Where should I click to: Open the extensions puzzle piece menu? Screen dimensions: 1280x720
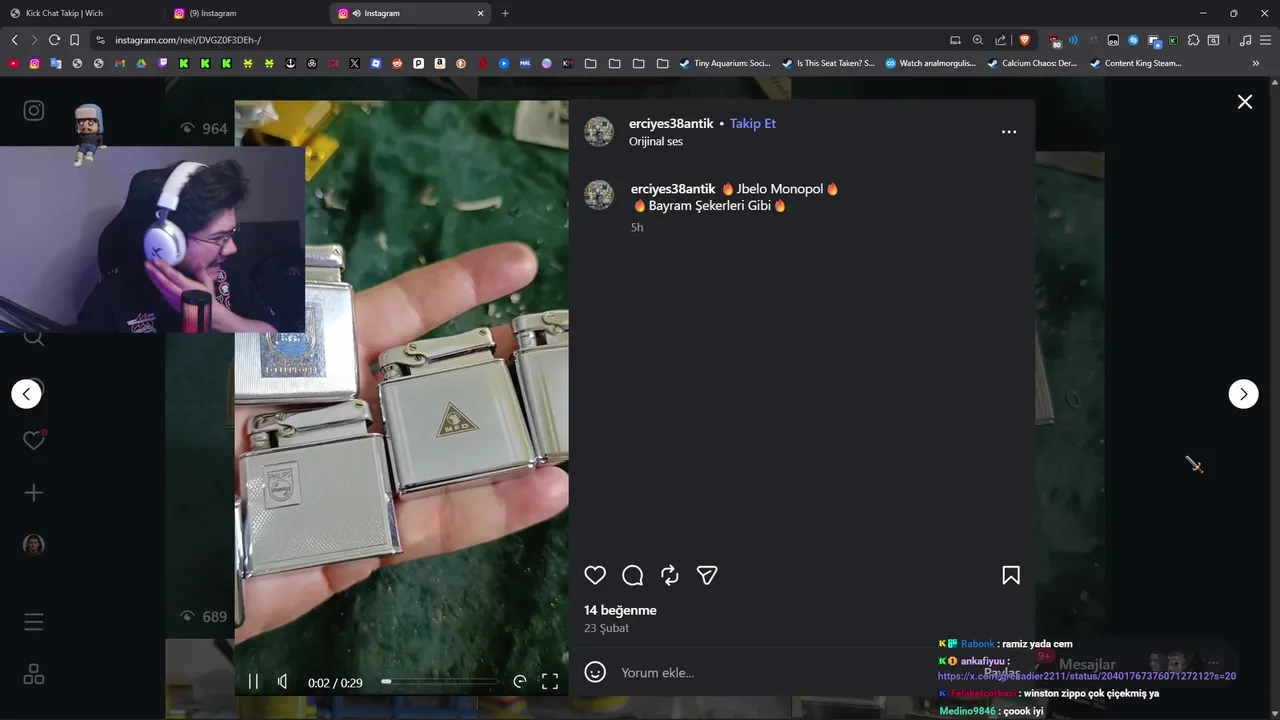pyautogui.click(x=1193, y=40)
